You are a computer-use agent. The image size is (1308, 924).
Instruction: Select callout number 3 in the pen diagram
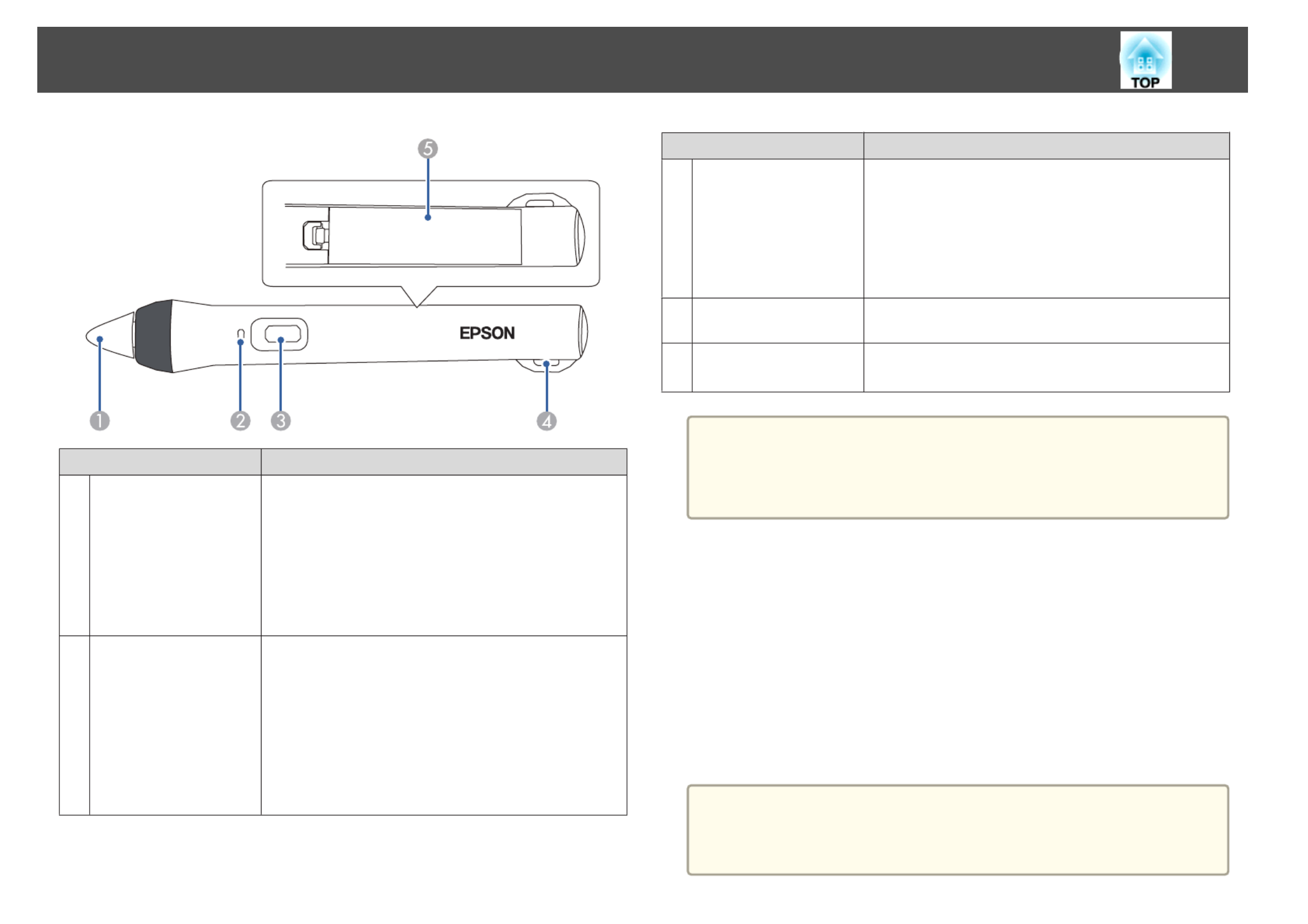tap(281, 421)
